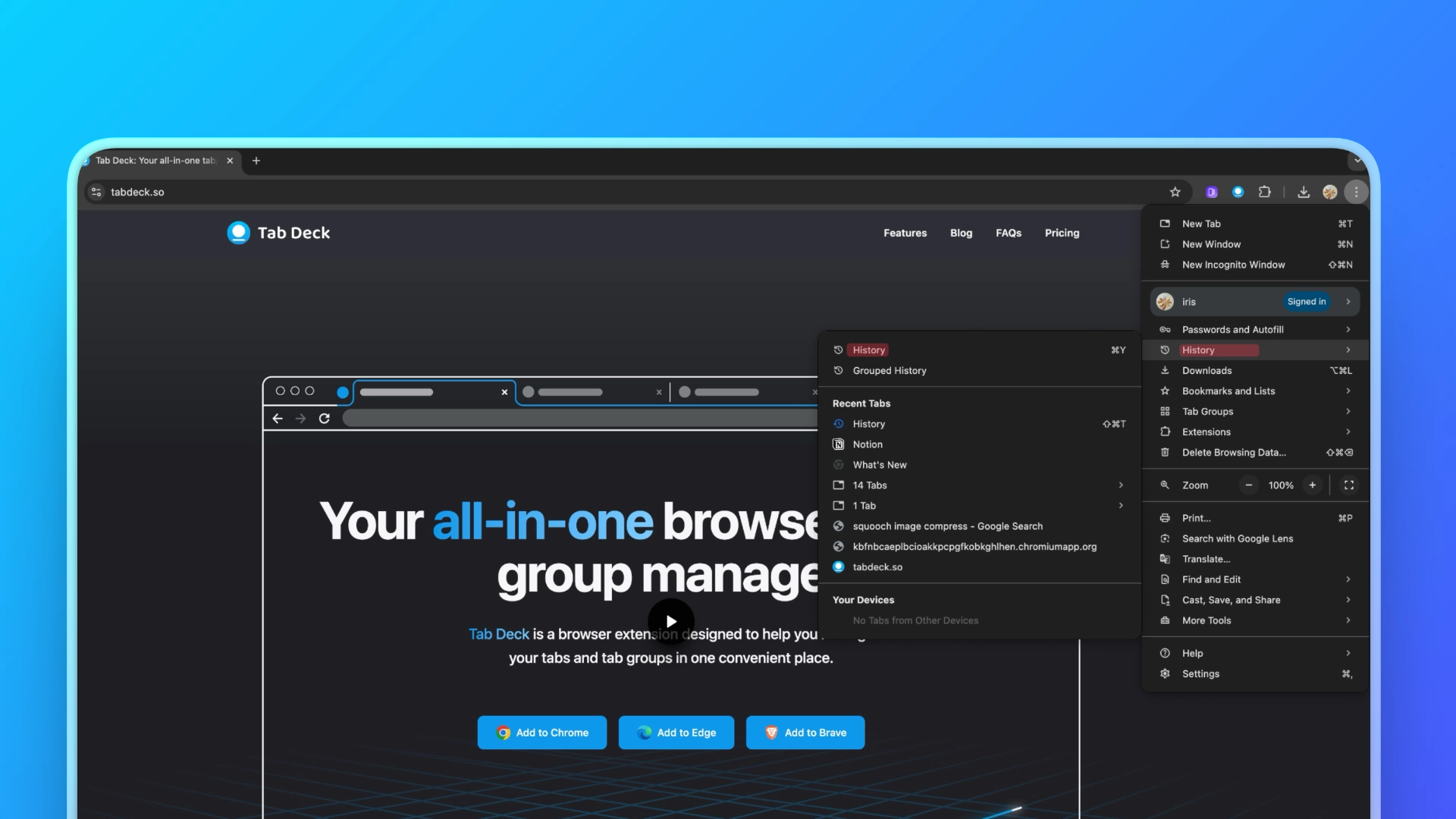This screenshot has width=1456, height=819.
Task: Click the Tab Deck extension icon in toolbar
Action: (x=1238, y=192)
